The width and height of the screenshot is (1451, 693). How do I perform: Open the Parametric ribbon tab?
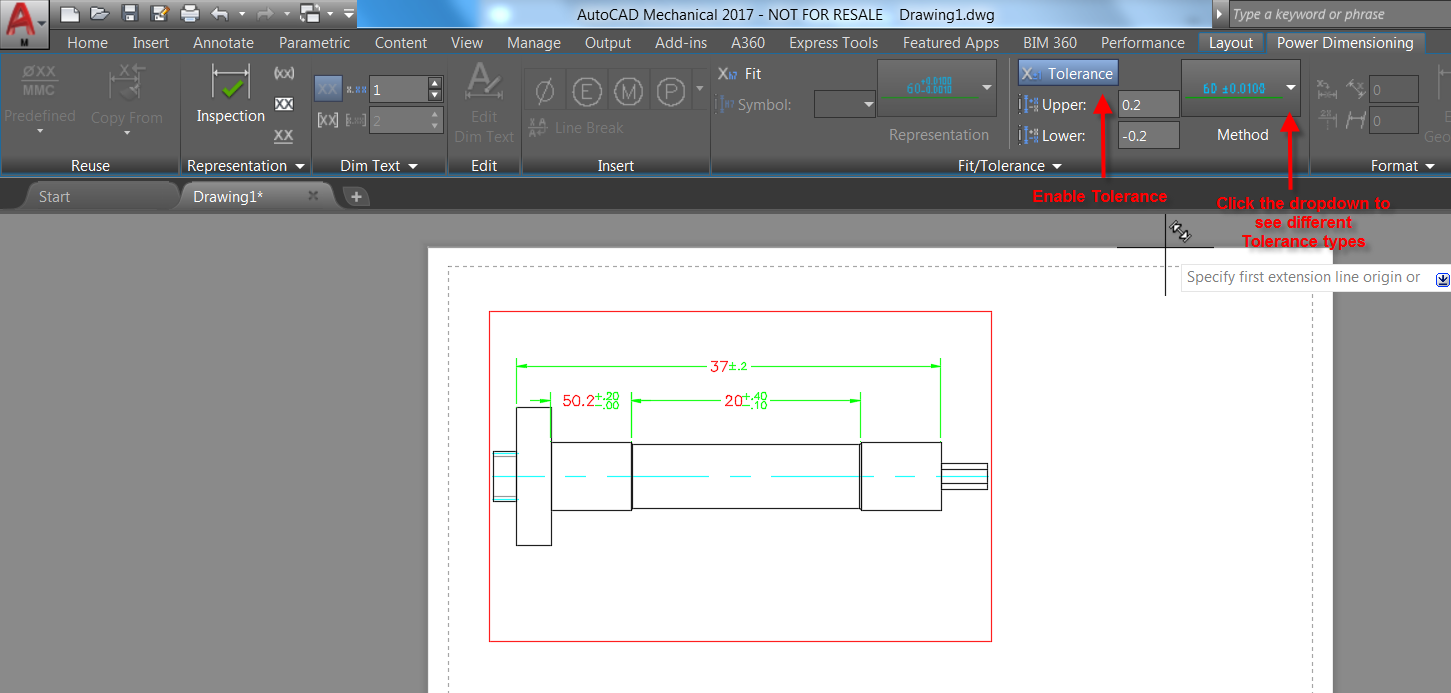tap(314, 43)
